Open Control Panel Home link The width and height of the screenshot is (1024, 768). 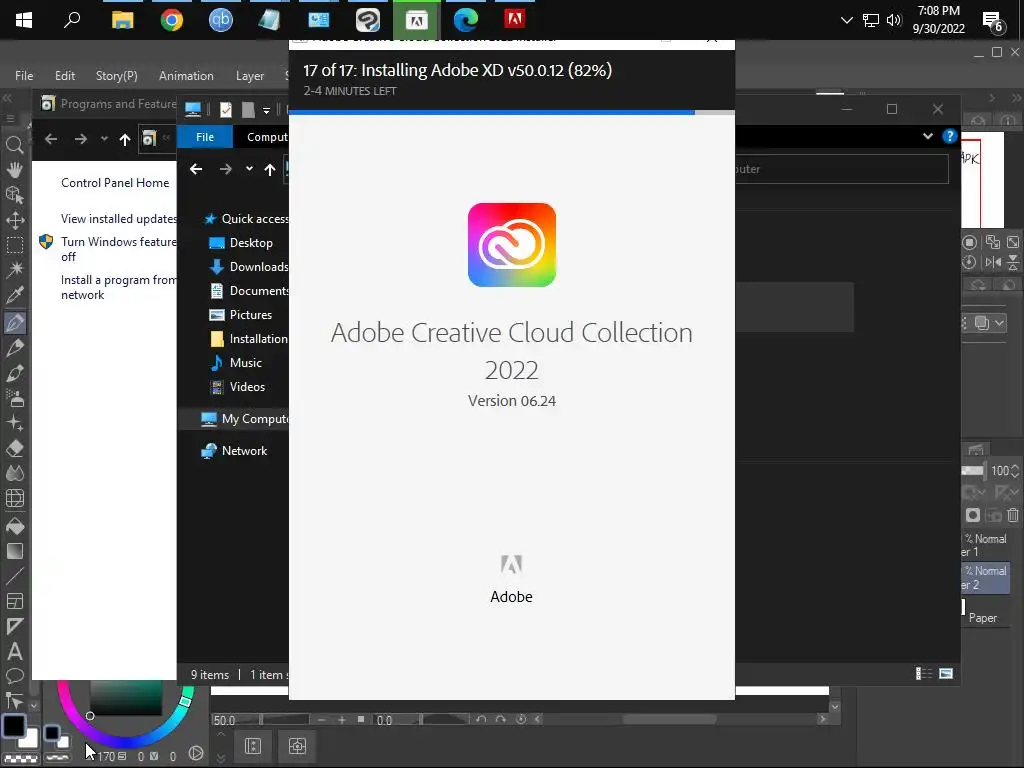[x=115, y=183]
